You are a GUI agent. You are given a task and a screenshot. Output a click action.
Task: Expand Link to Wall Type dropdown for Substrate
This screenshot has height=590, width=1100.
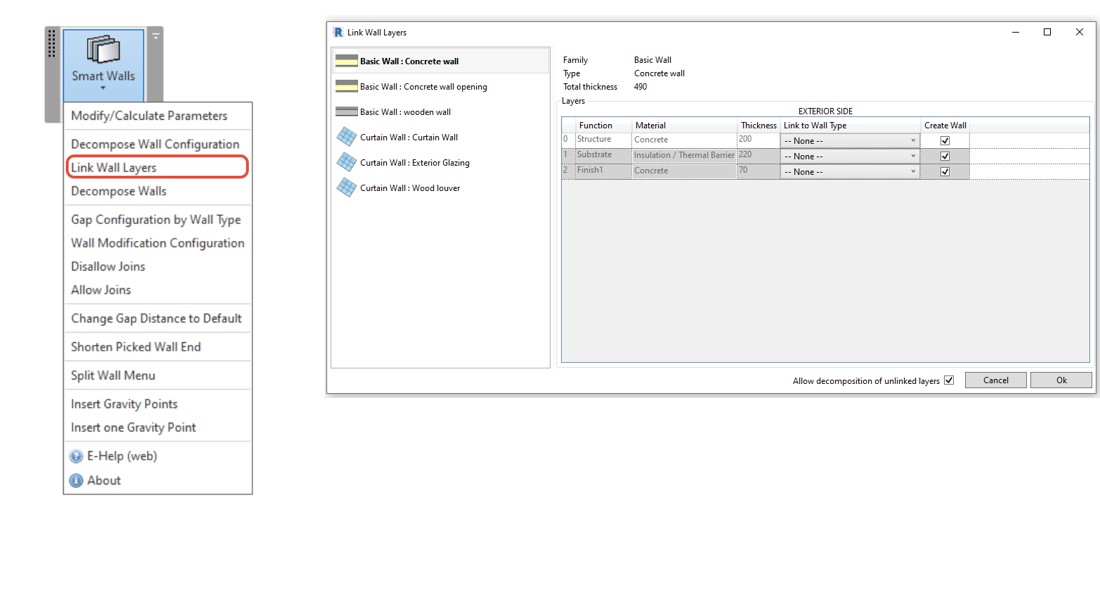(x=849, y=156)
